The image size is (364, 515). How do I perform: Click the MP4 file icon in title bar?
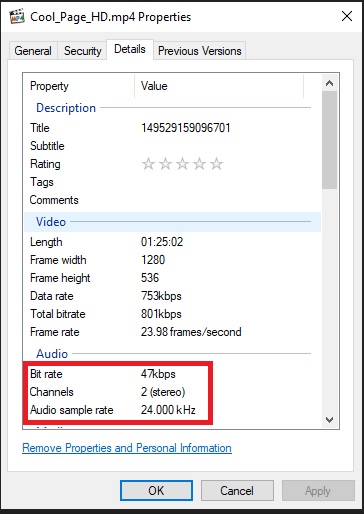click(17, 17)
